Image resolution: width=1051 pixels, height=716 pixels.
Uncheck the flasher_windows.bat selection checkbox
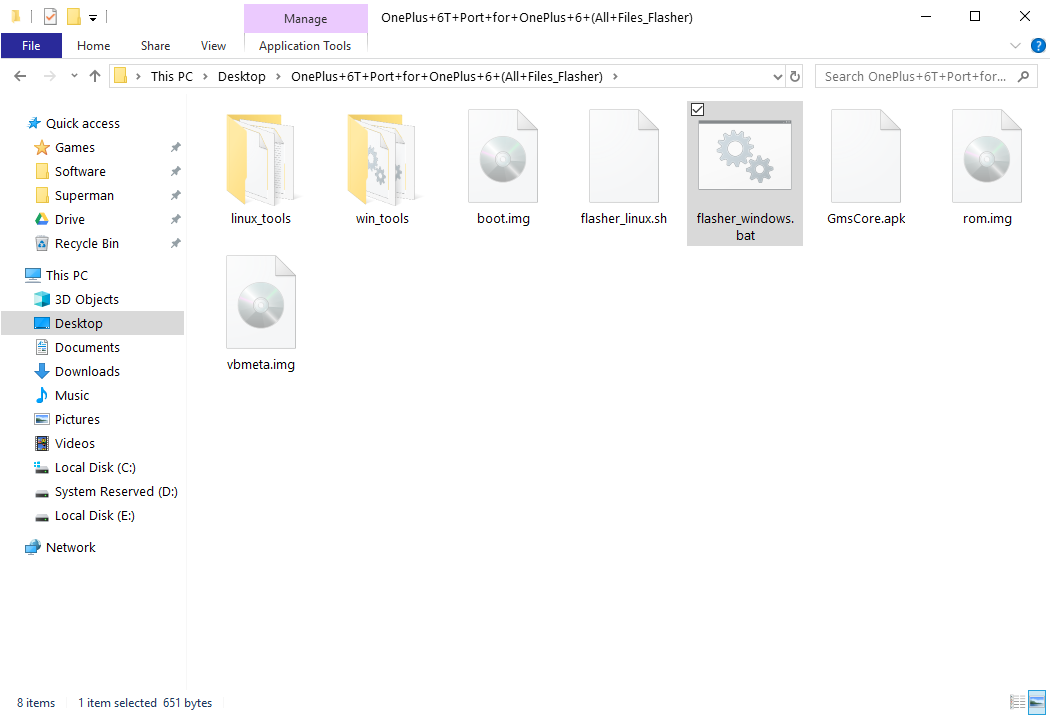coord(697,109)
